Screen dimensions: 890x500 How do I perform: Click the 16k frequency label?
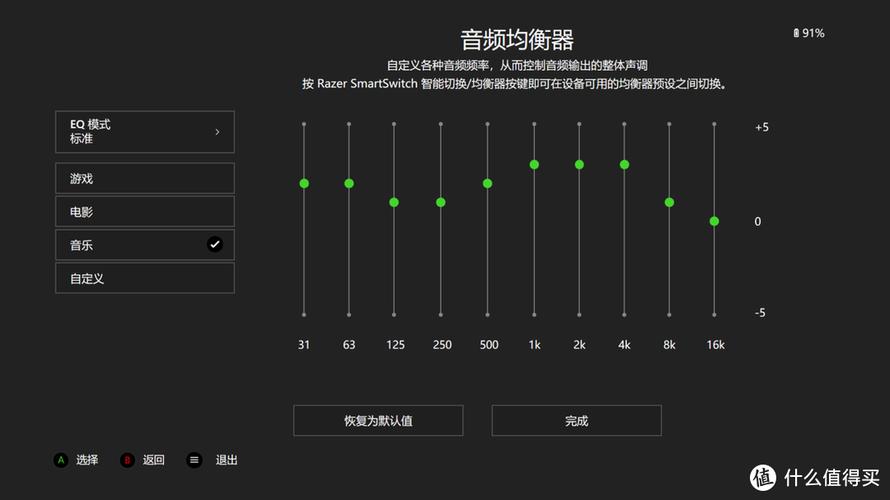pyautogui.click(x=715, y=344)
